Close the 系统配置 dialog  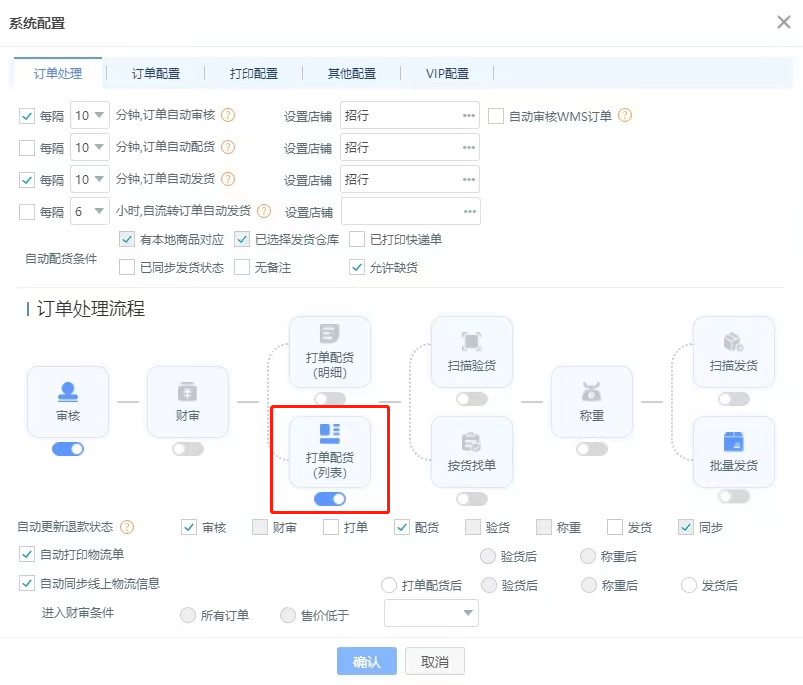[784, 22]
